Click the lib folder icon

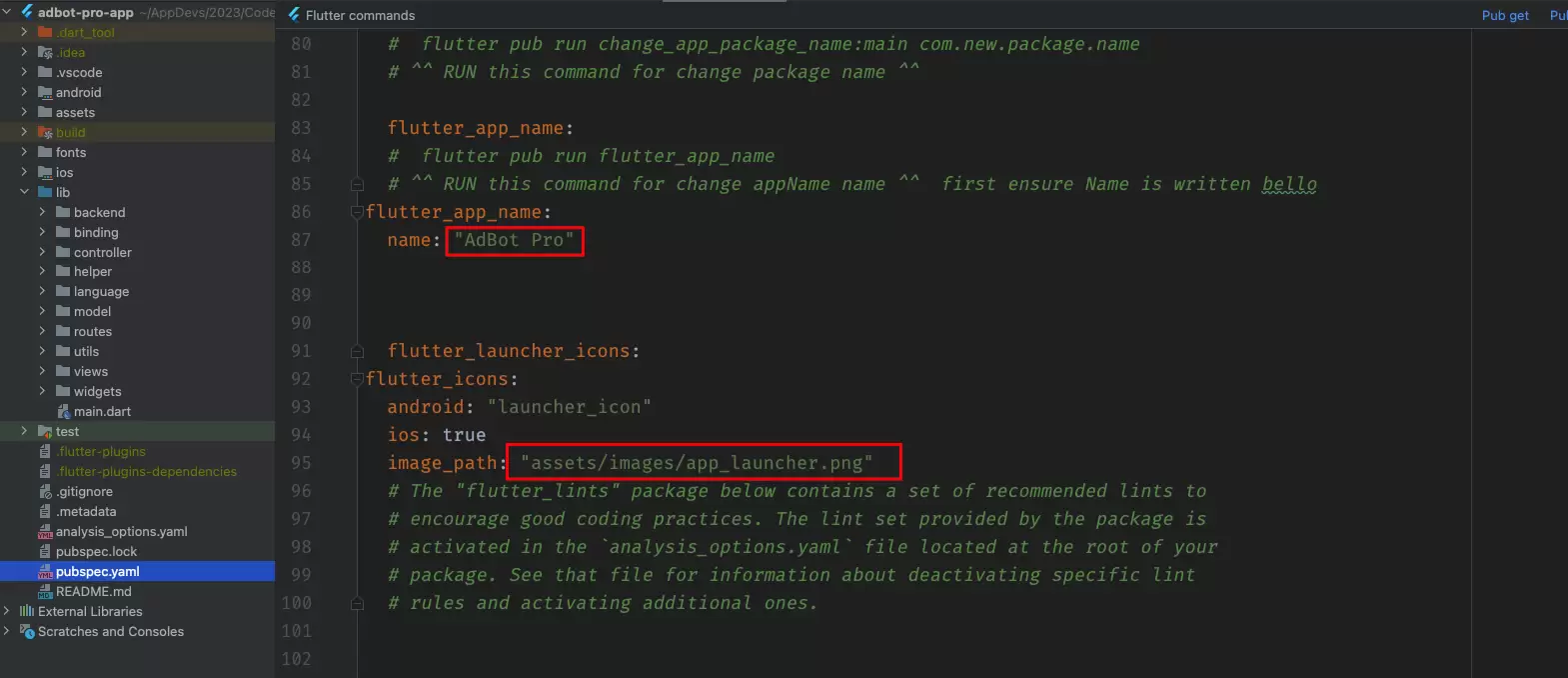[x=45, y=192]
